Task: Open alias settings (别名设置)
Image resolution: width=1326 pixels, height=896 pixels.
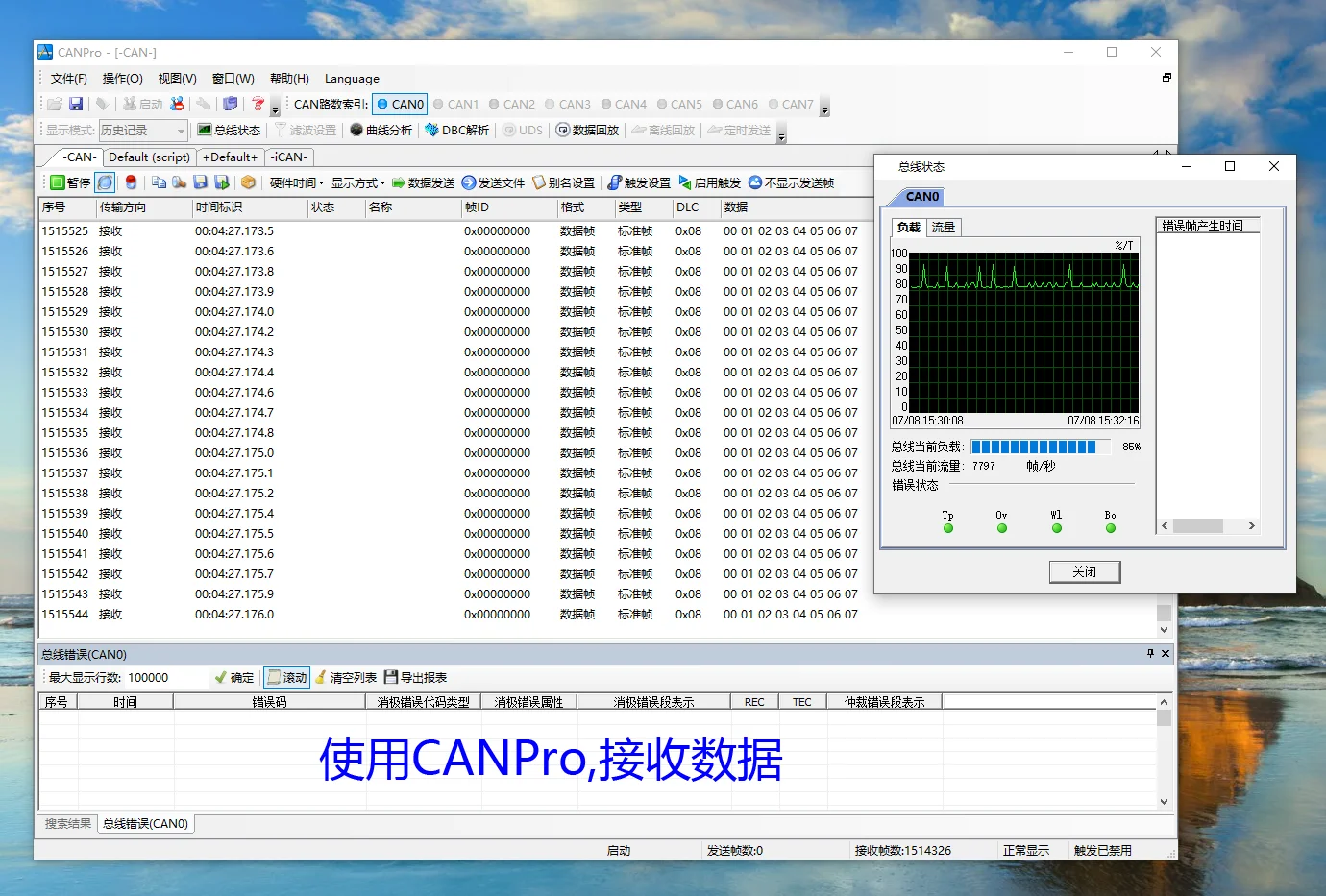Action: coord(563,182)
